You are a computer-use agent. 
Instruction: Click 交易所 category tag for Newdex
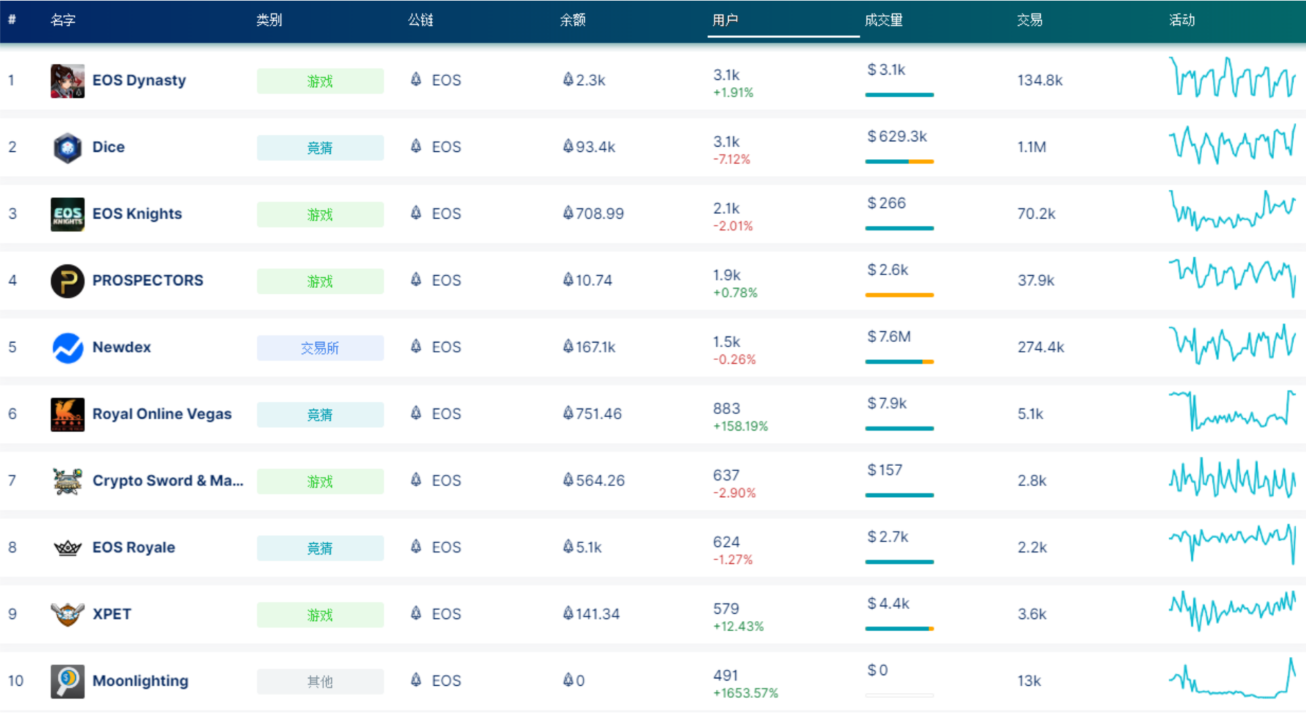320,348
